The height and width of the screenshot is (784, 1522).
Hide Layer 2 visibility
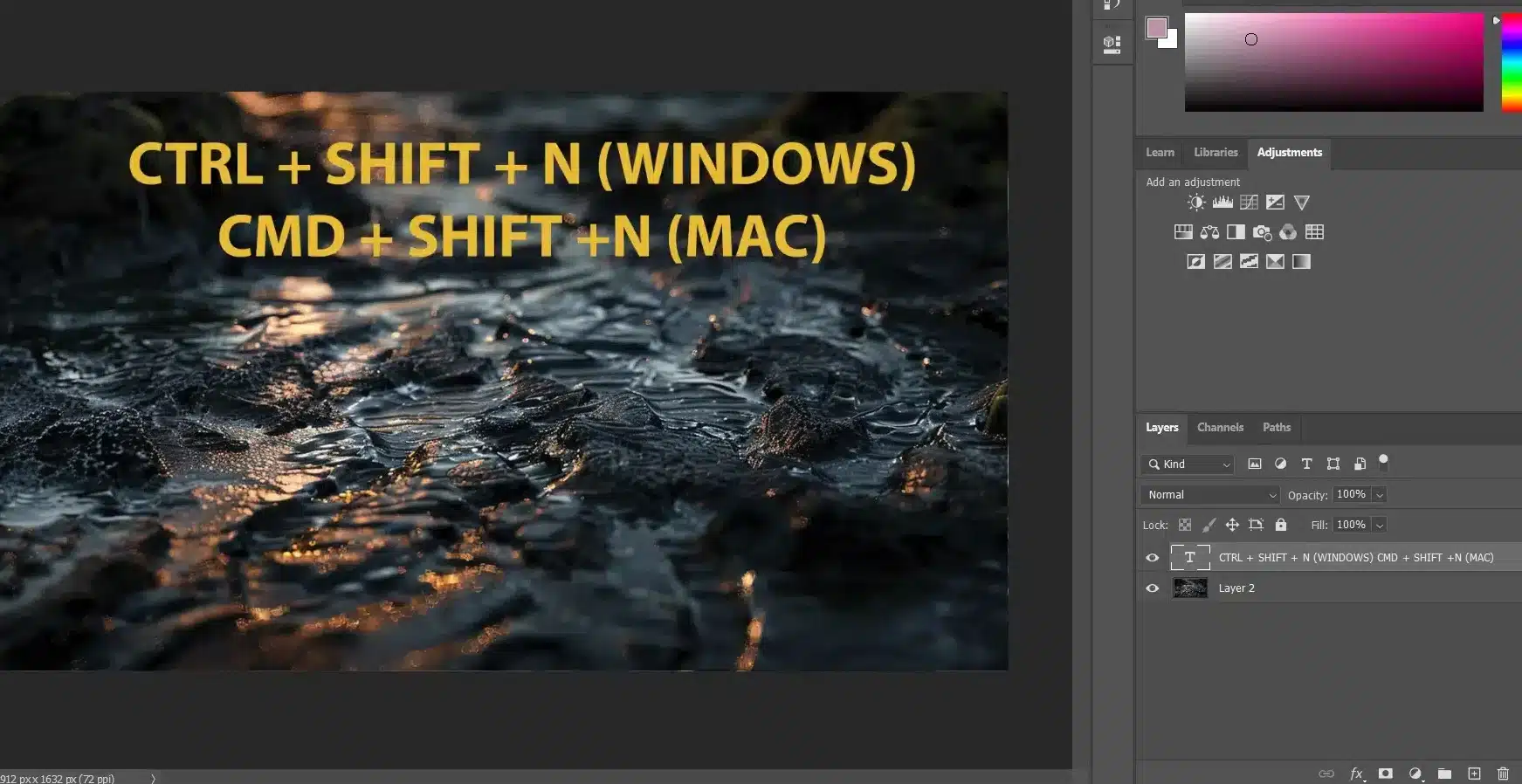(1153, 588)
